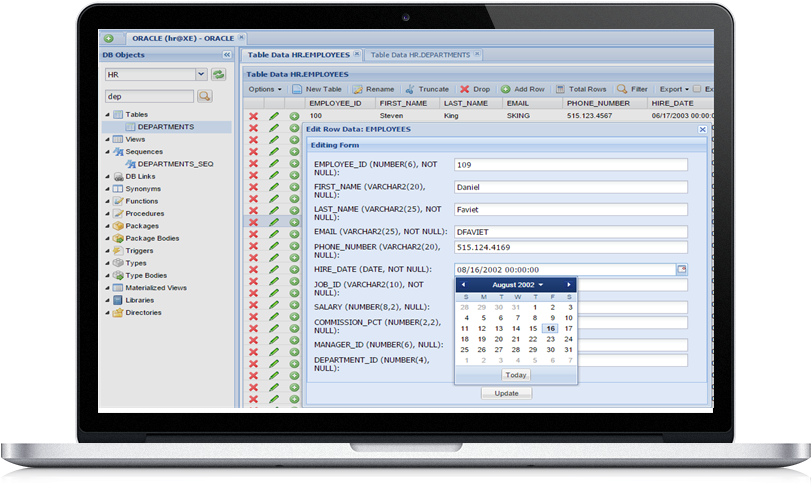Toggle the checkbox right of Export
The width and height of the screenshot is (811, 486).
coord(698,89)
